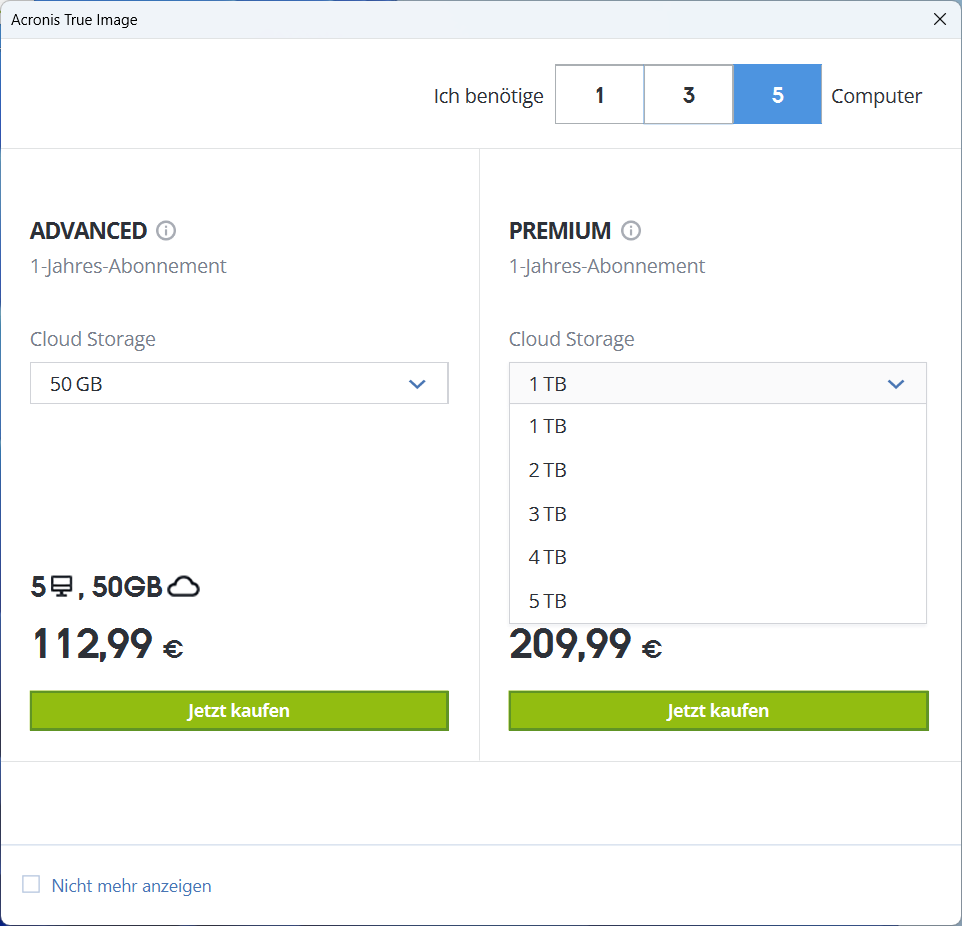The width and height of the screenshot is (962, 926).
Task: Click the info icon next to PREMIUM
Action: [x=630, y=231]
